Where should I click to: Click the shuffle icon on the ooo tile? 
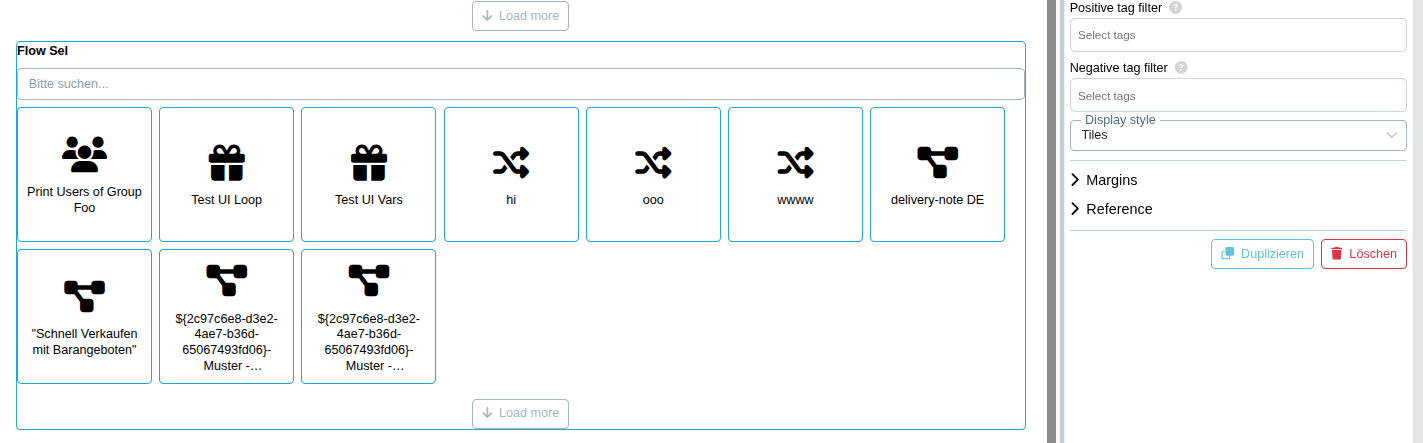click(x=653, y=162)
